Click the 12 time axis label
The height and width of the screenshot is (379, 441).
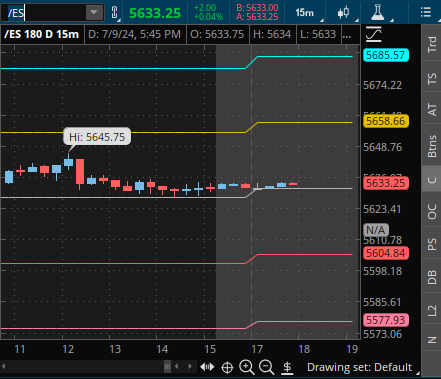[x=68, y=349]
